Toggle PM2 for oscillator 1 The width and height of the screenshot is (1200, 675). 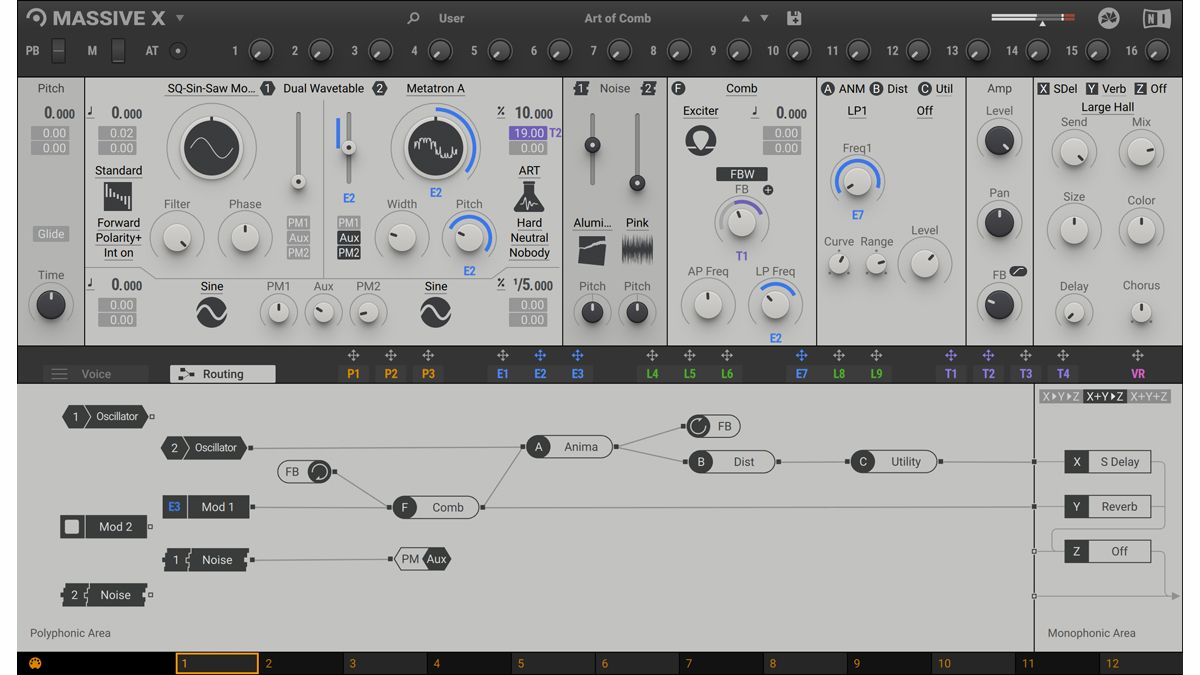pyautogui.click(x=298, y=253)
